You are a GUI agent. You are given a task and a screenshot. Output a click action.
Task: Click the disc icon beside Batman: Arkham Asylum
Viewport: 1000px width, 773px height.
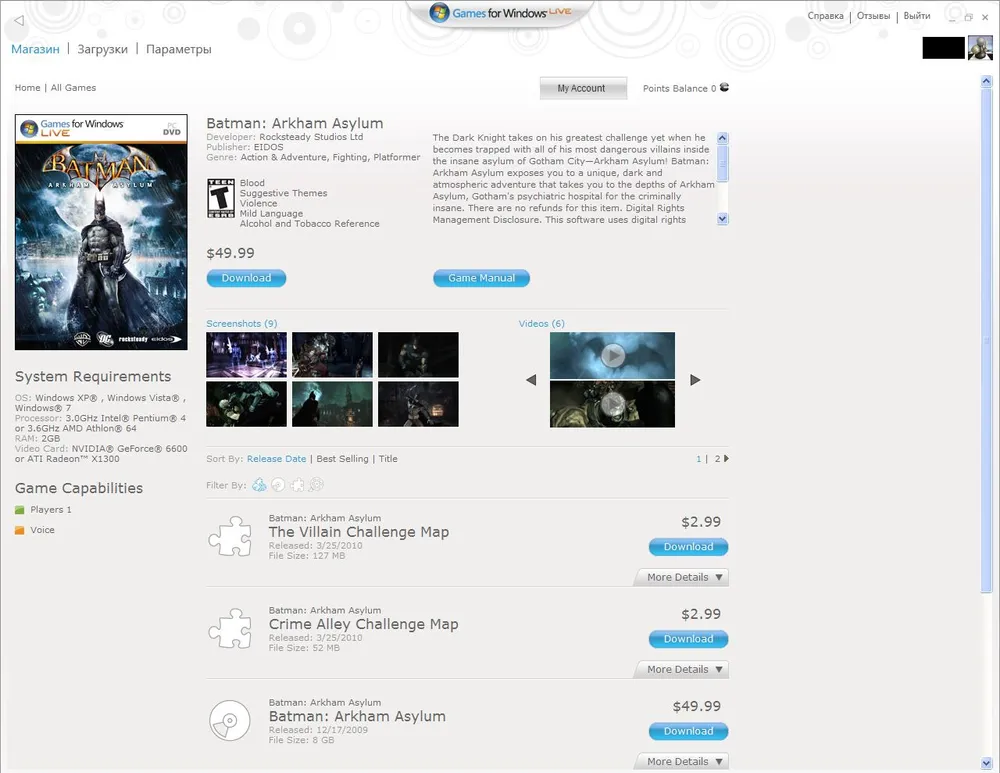pos(229,720)
